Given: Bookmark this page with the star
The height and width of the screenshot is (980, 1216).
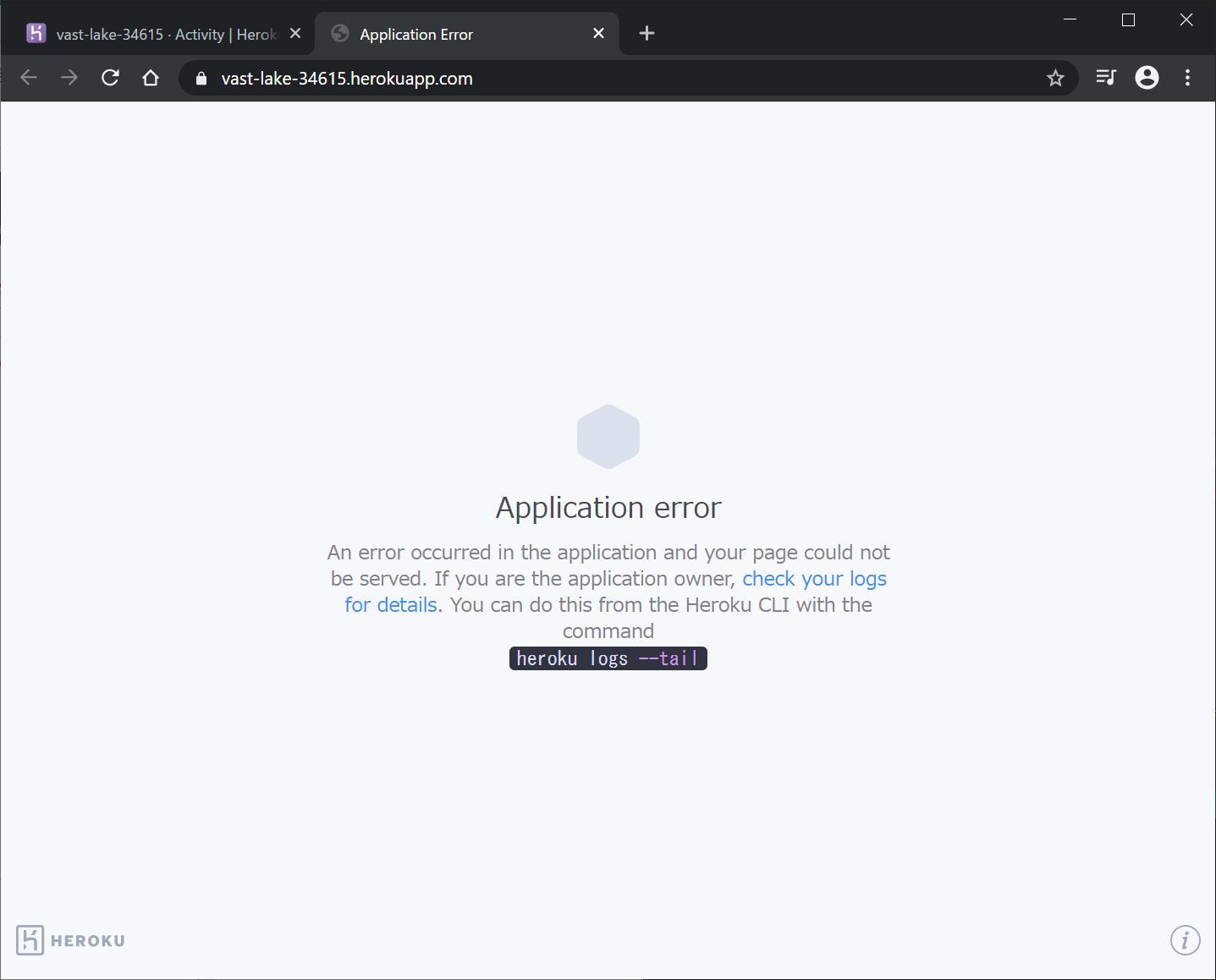Looking at the screenshot, I should tap(1055, 79).
